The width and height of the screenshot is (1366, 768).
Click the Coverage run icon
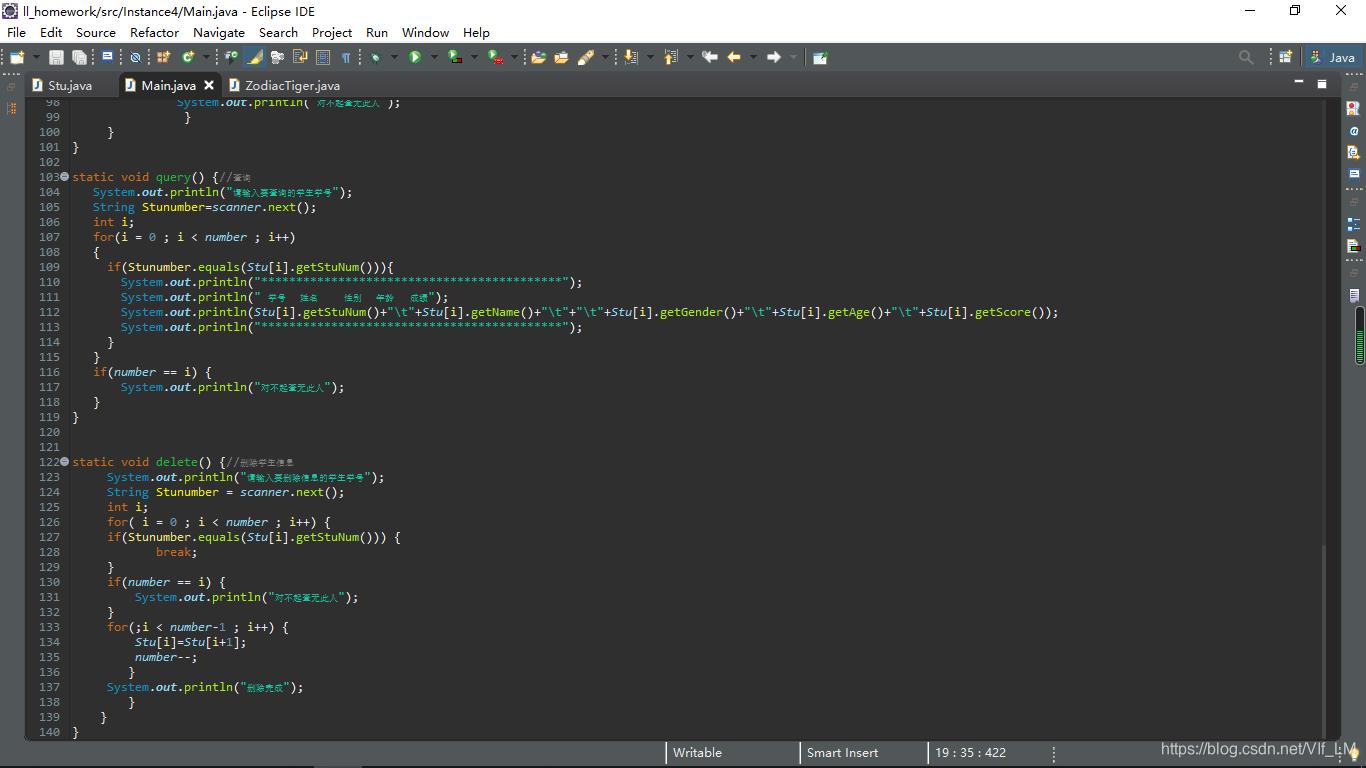pyautogui.click(x=455, y=57)
